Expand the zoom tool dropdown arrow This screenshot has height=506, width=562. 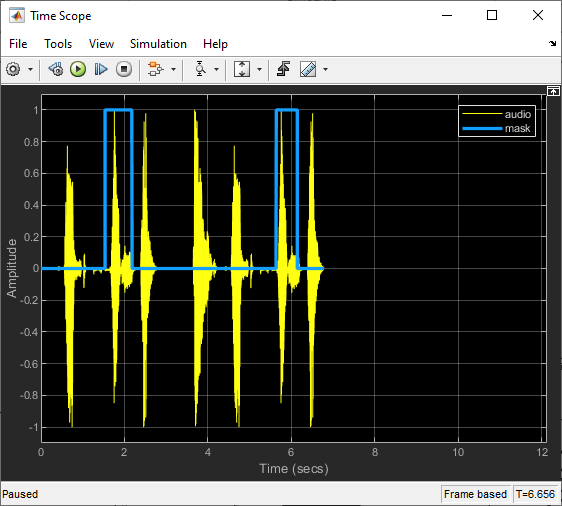[216, 69]
